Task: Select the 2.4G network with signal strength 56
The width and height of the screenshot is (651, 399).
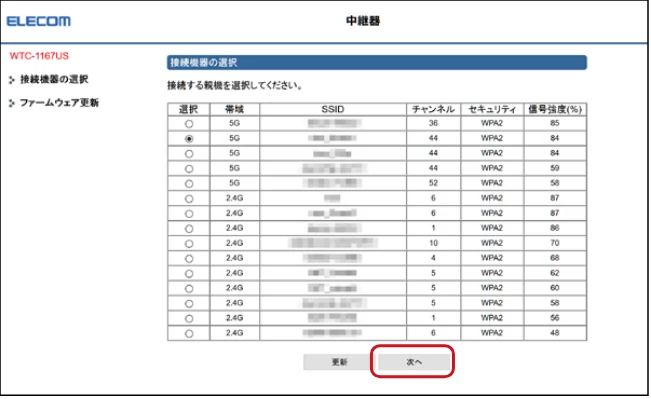Action: [x=189, y=318]
